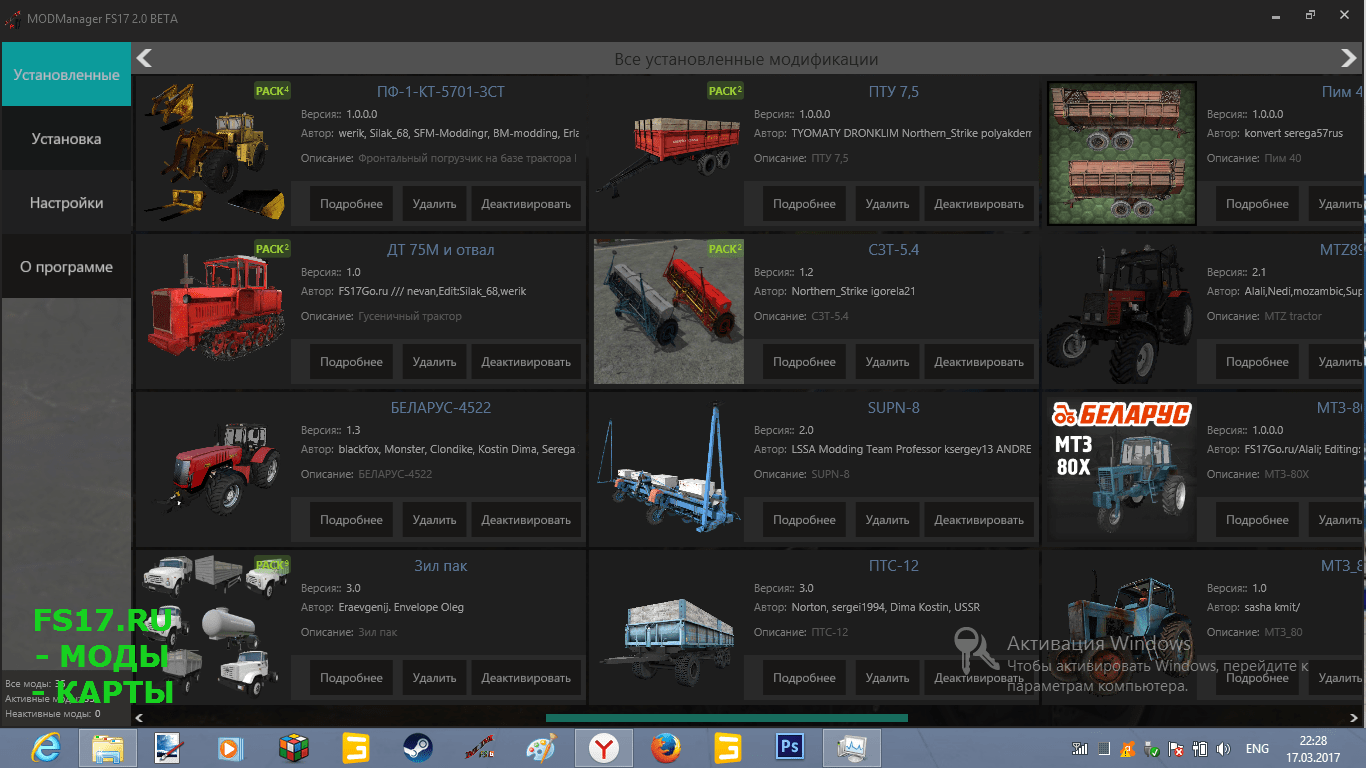Image resolution: width=1366 pixels, height=768 pixels.
Task: Switch to Установленные tab
Action: 66,75
